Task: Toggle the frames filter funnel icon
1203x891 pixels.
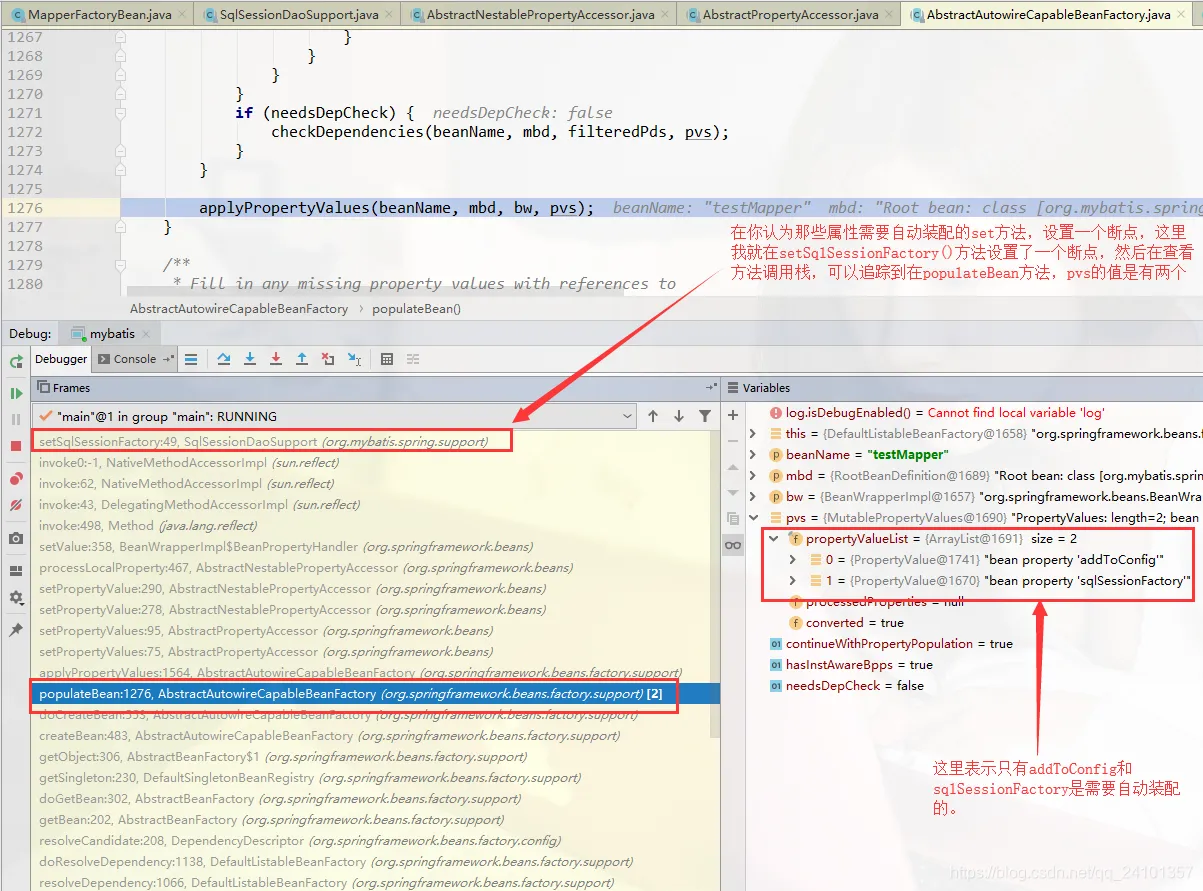Action: pos(705,416)
